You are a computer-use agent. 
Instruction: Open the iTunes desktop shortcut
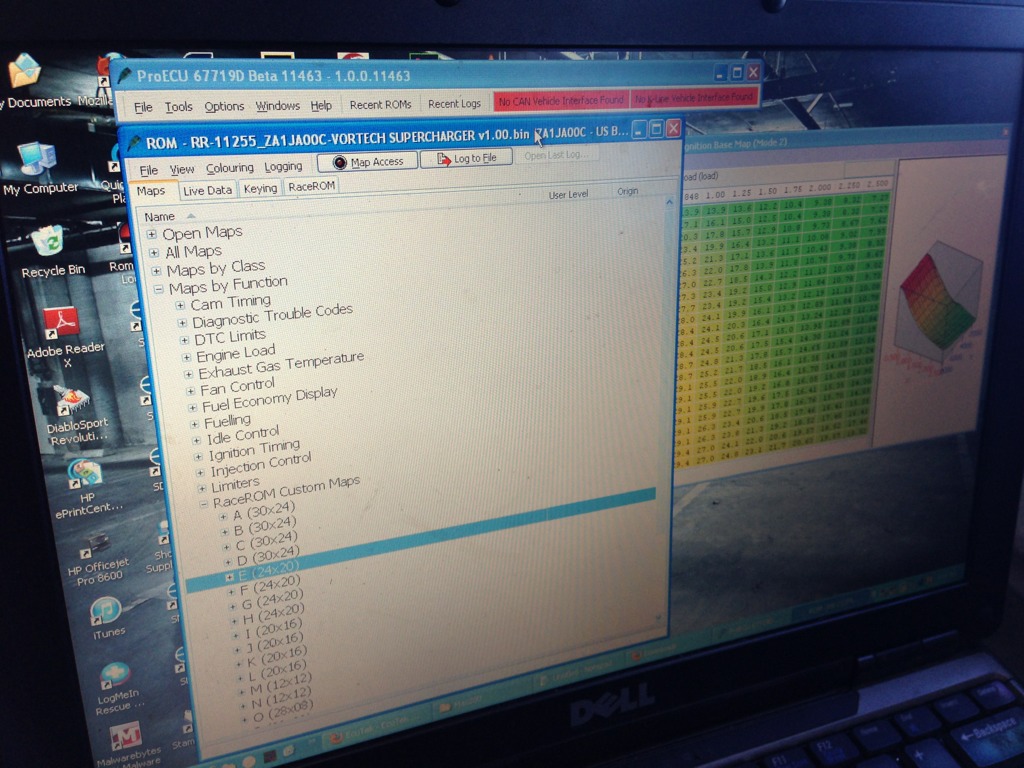(105, 611)
